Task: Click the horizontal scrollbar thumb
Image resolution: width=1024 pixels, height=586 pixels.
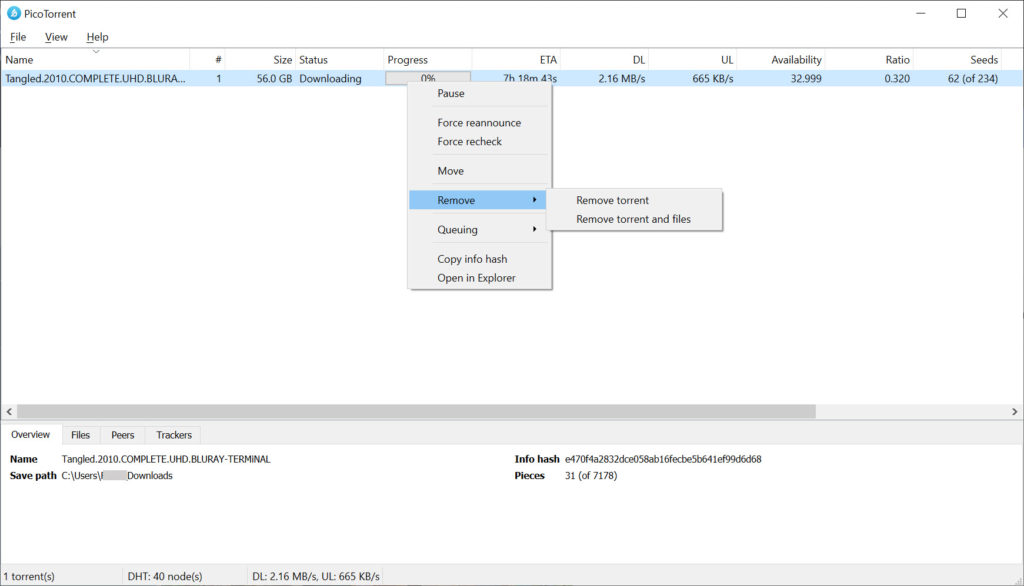Action: pos(417,412)
